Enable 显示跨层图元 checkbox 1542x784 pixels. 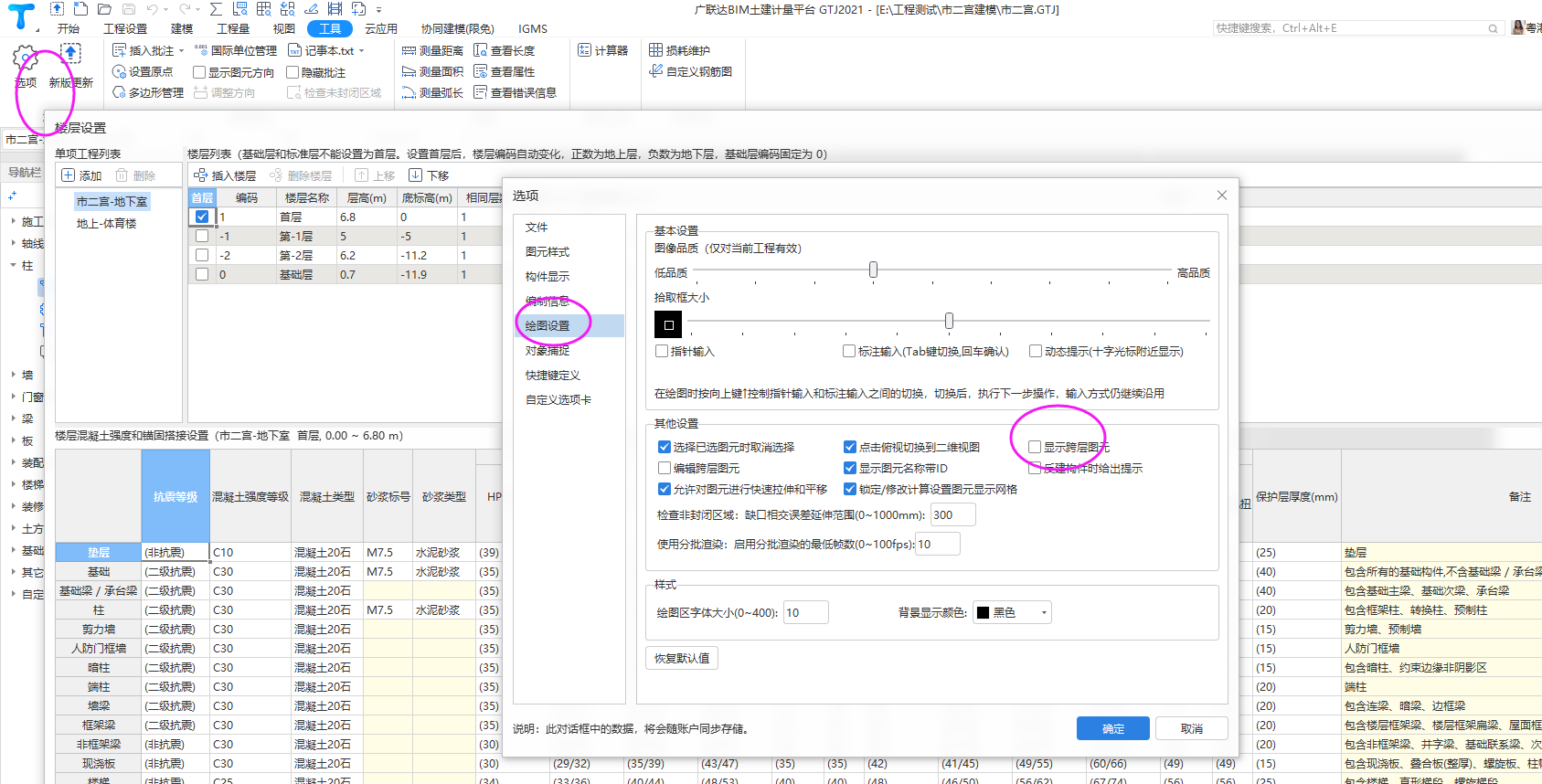(1035, 447)
